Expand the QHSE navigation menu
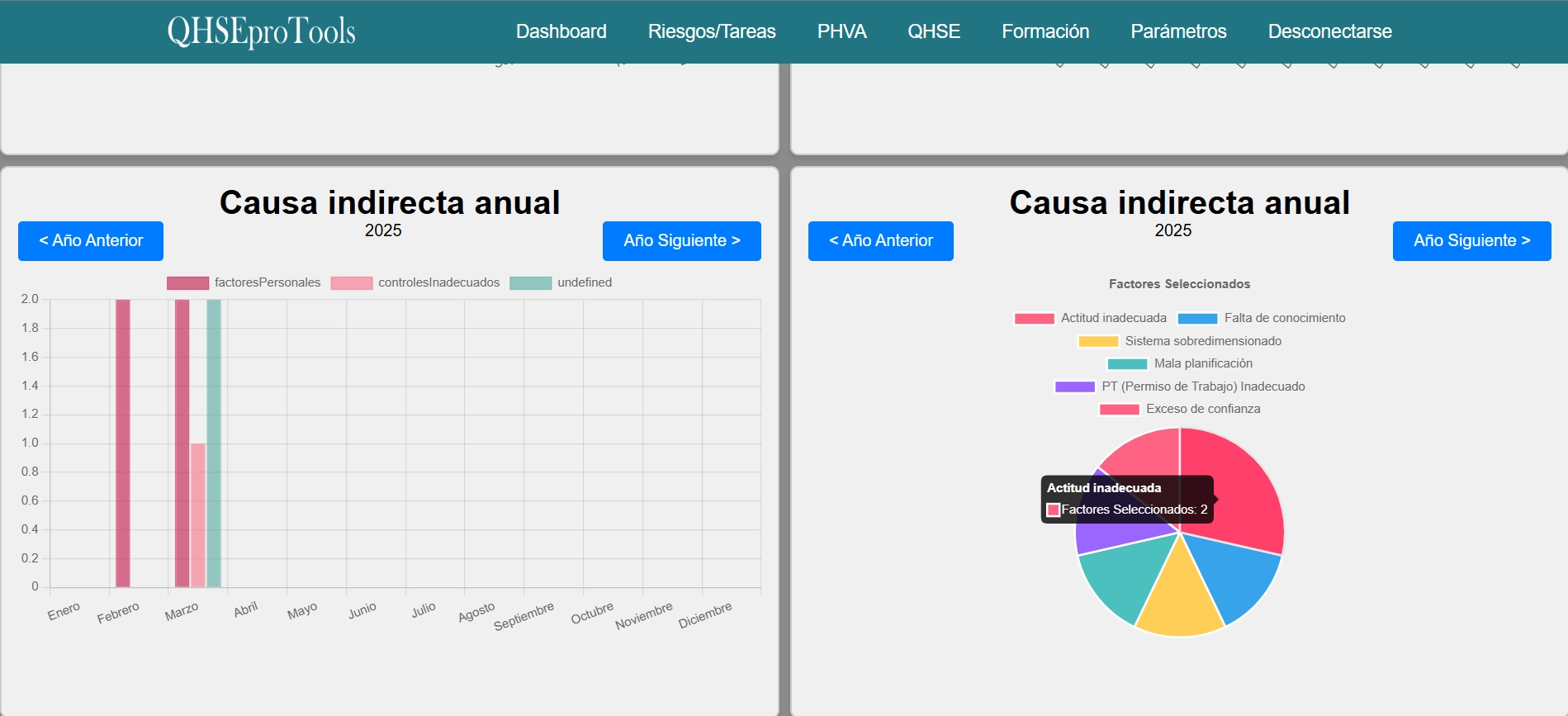The image size is (1568, 716). pos(933,31)
